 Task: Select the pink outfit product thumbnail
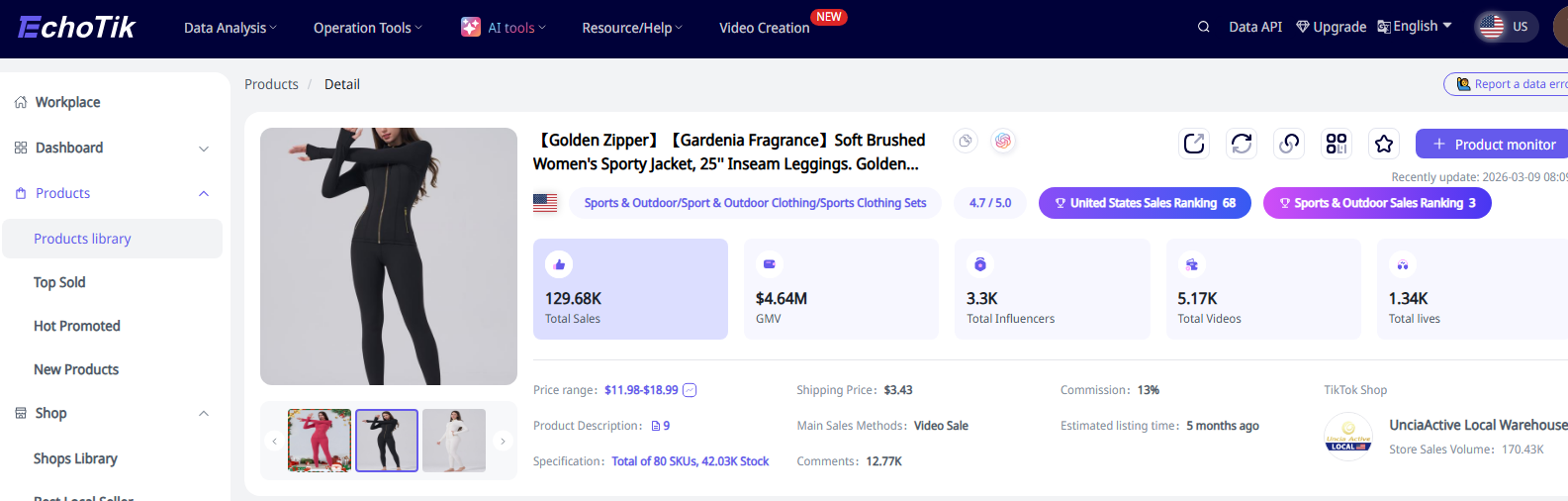(320, 441)
